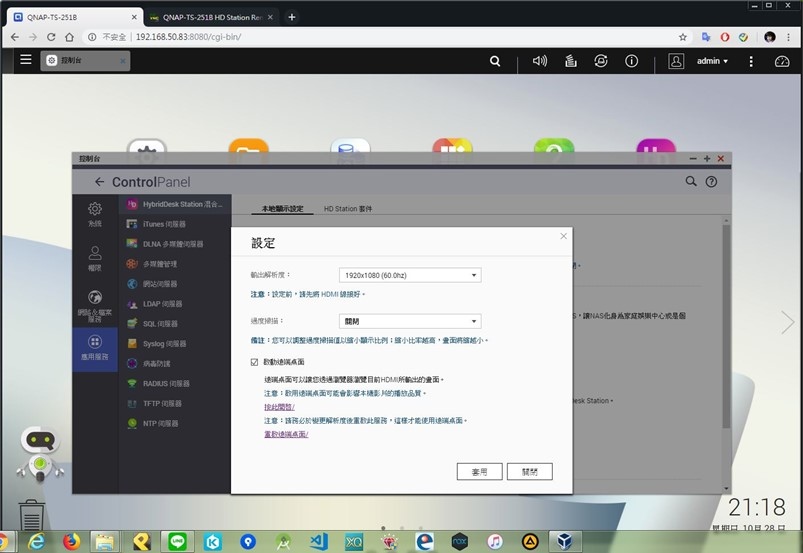Viewport: 803px width, 553px height.
Task: Open the dashboard gauge icon
Action: pos(782,61)
